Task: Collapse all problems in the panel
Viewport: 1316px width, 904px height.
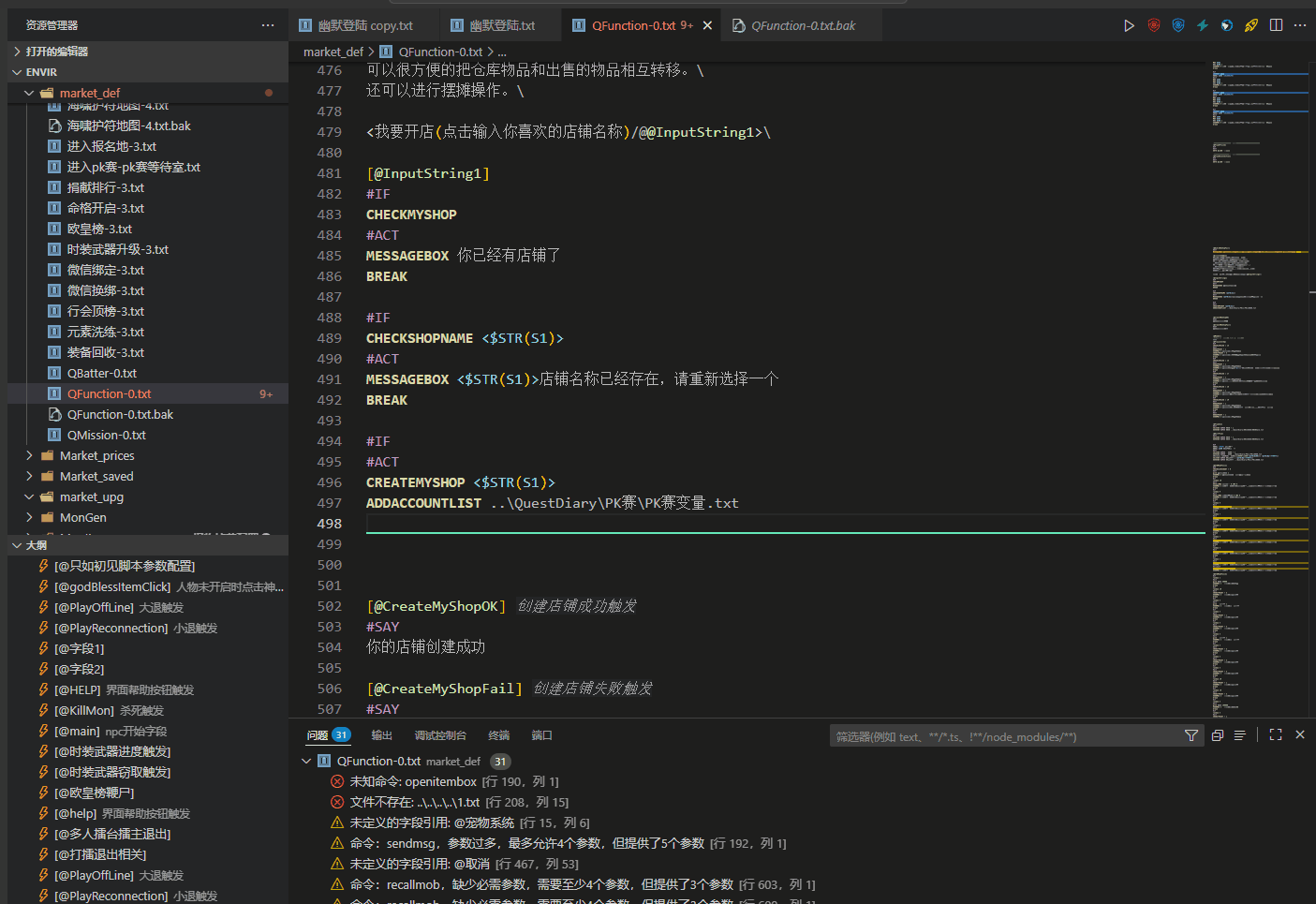Action: click(x=1218, y=735)
